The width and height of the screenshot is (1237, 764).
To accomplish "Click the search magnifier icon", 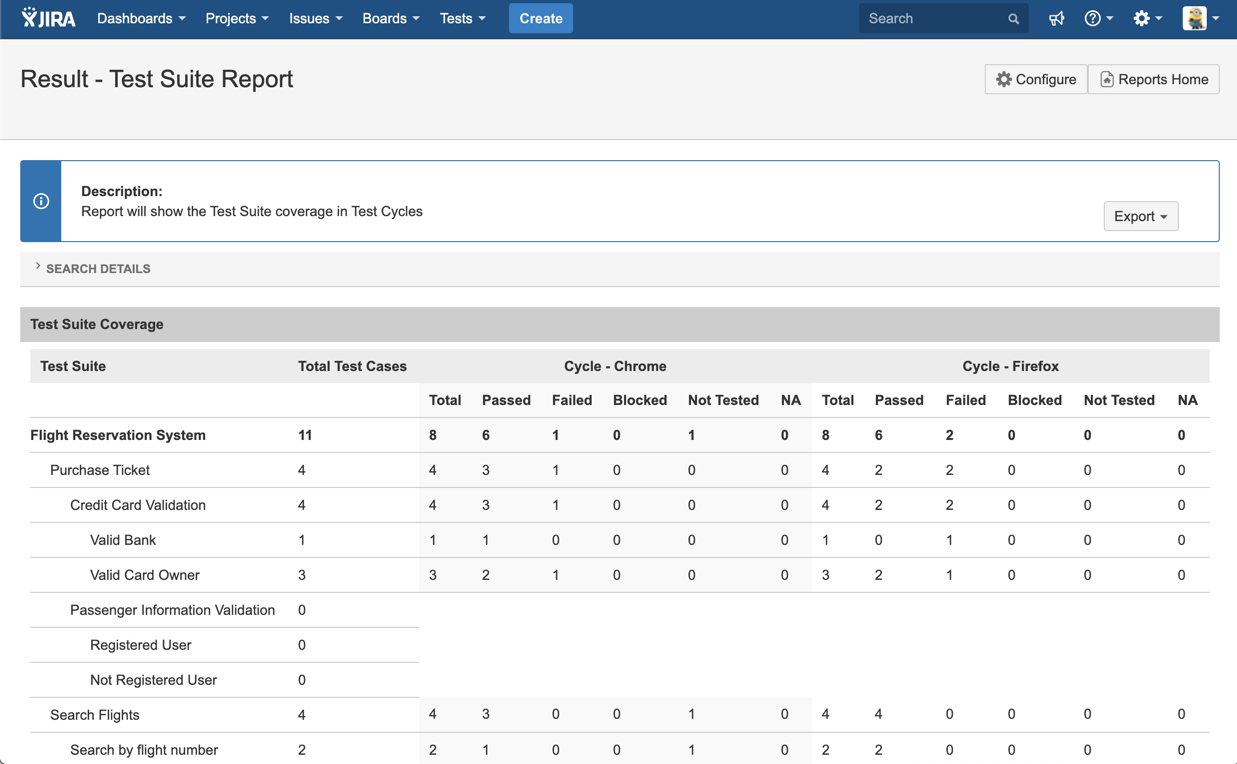I will point(1013,19).
